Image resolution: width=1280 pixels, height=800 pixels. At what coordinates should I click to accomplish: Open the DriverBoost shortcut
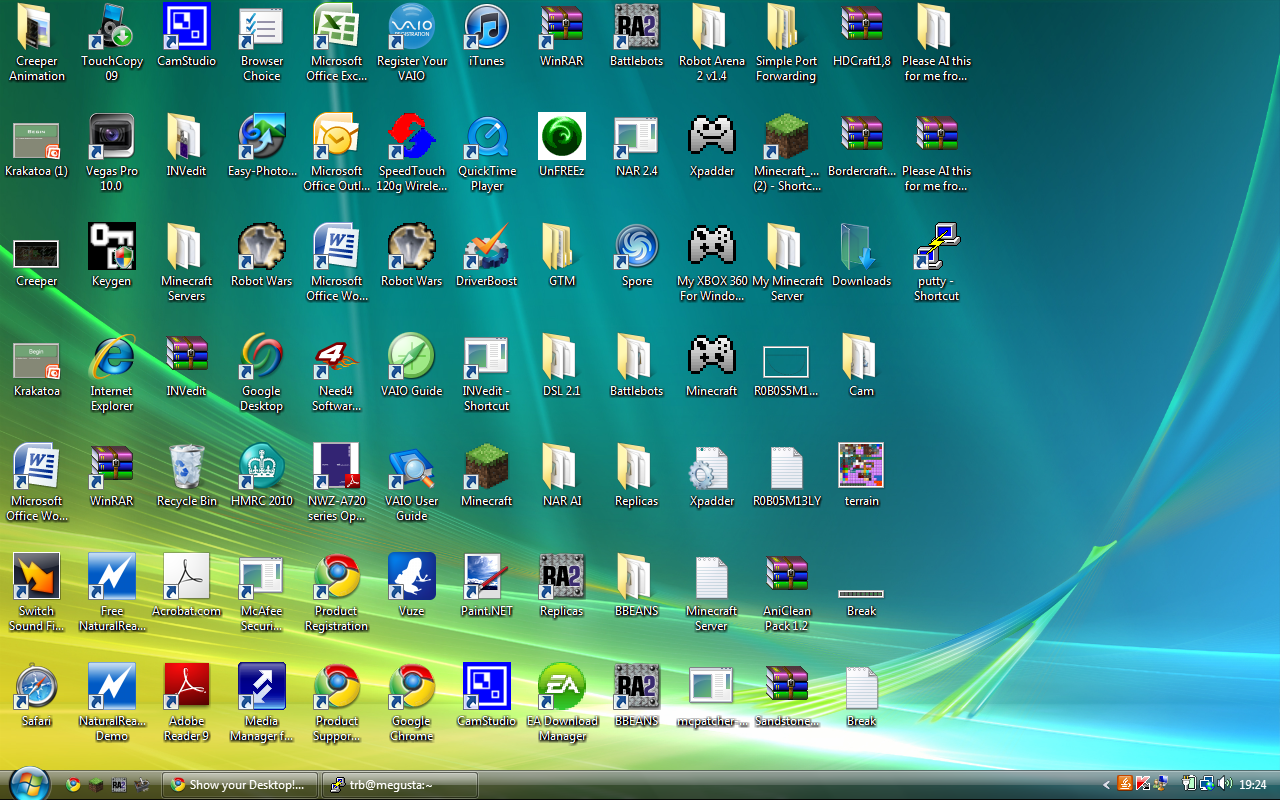tap(487, 247)
